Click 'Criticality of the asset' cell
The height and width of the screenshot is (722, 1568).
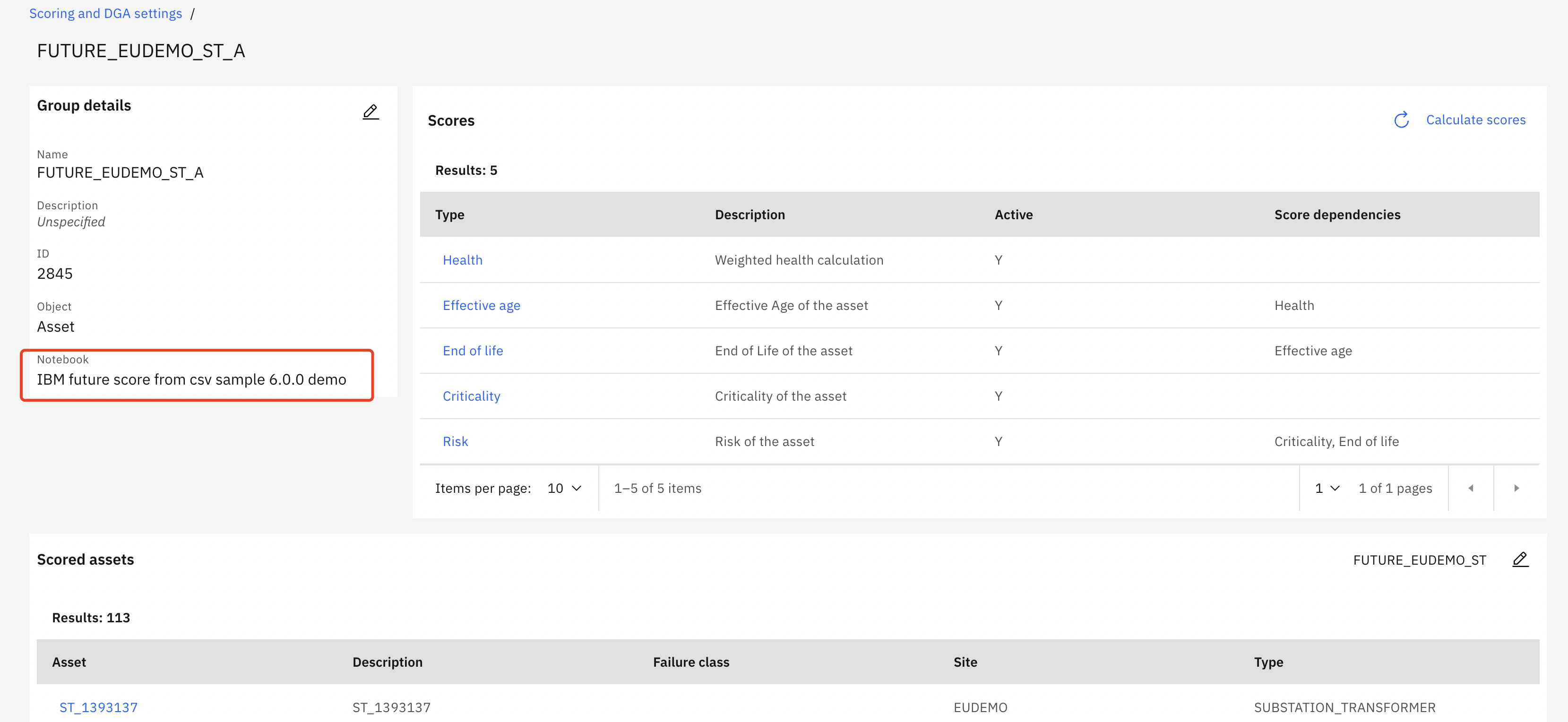click(x=780, y=396)
